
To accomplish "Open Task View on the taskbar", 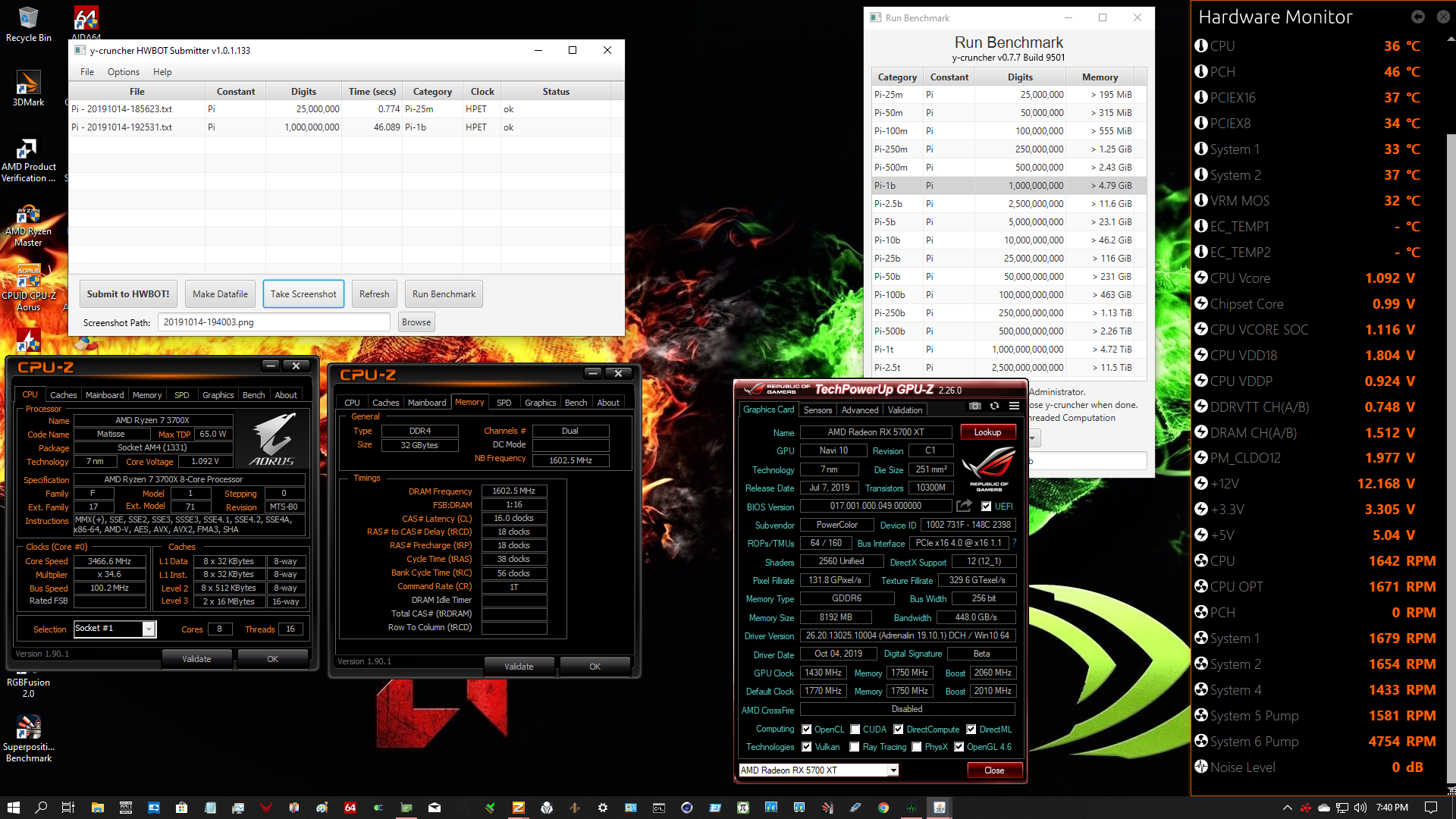I will (68, 808).
